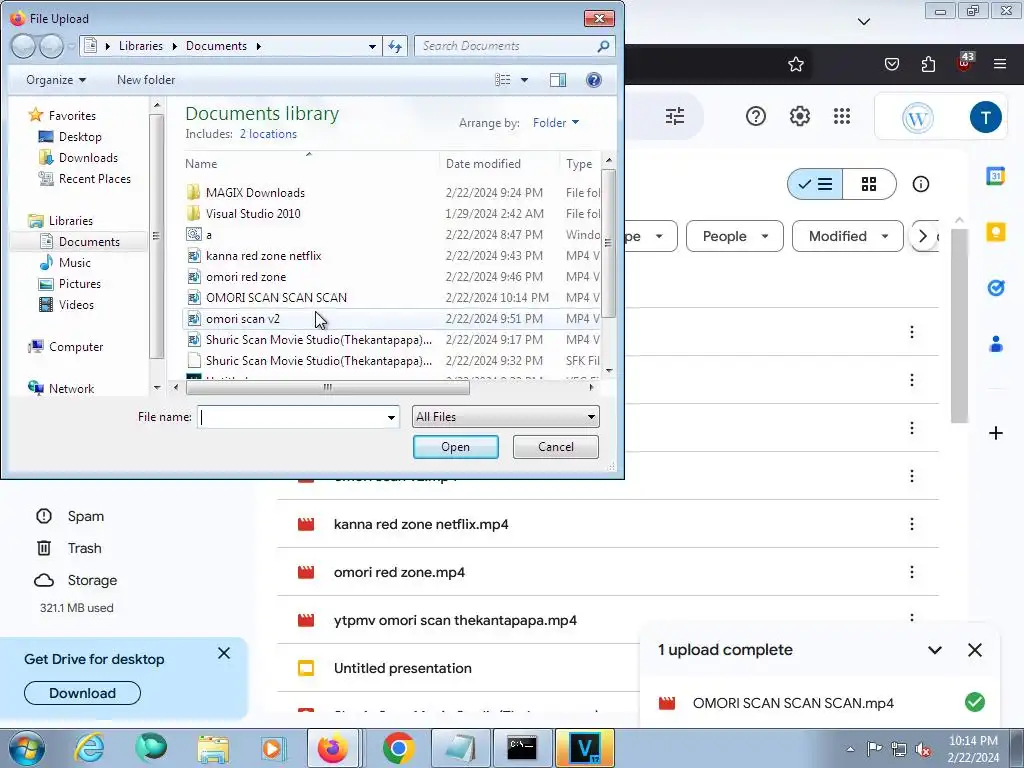Screen dimensions: 1024x768
Task: Click Get add-ons plus icon in side panel
Action: [x=995, y=433]
